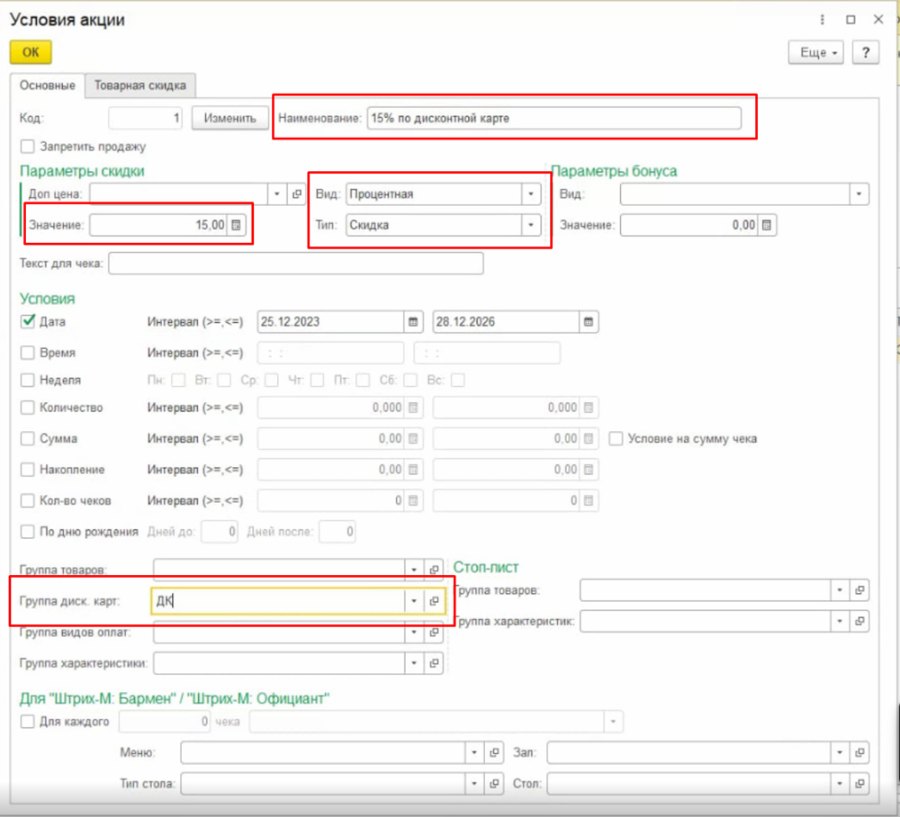Tick the Сумма condition checkbox
Viewport: 900px width, 817px height.
tap(27, 439)
